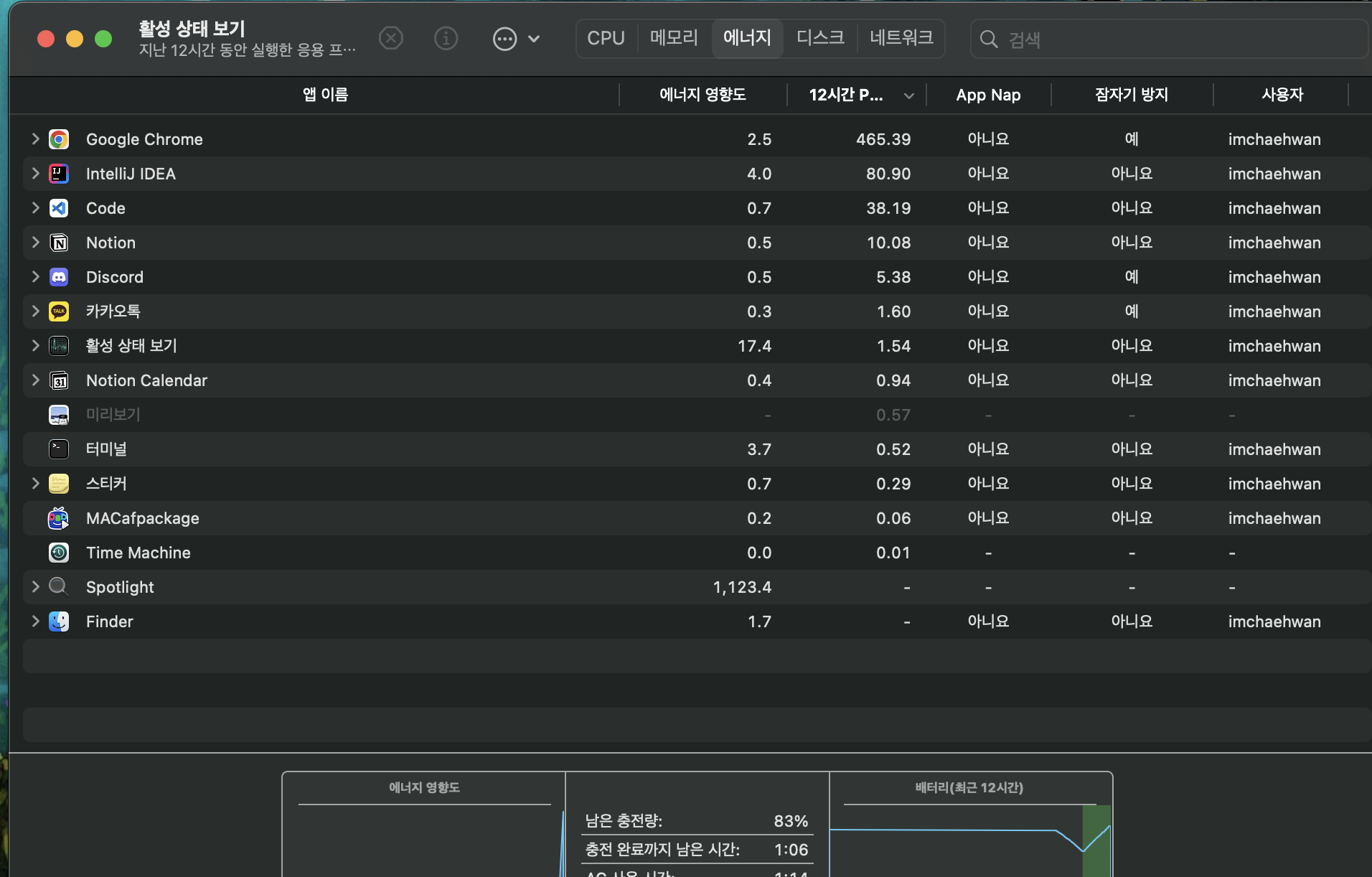
Task: Click the 미리보기 app icon
Action: pyautogui.click(x=59, y=415)
